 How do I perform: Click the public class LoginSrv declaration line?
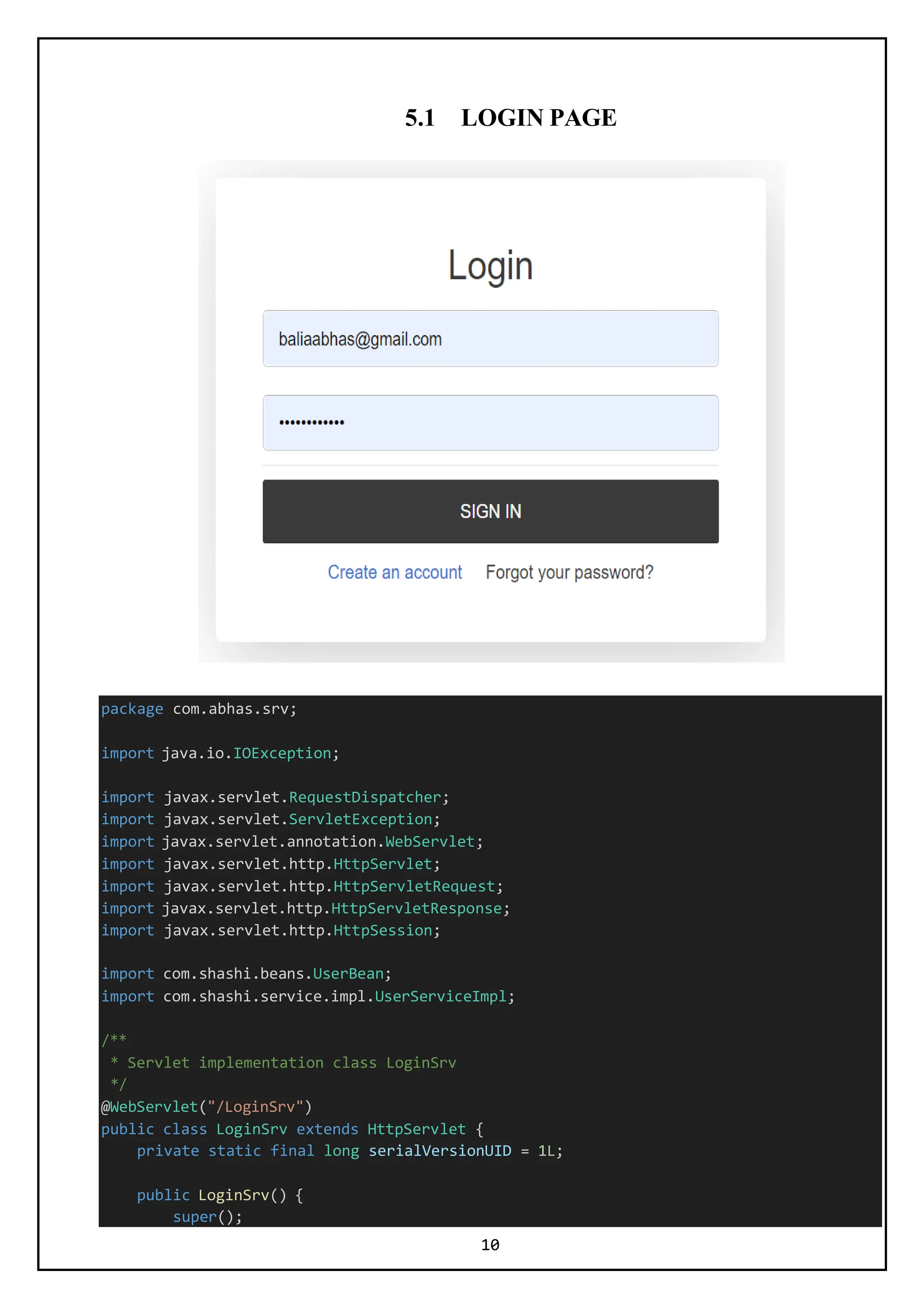point(293,1129)
